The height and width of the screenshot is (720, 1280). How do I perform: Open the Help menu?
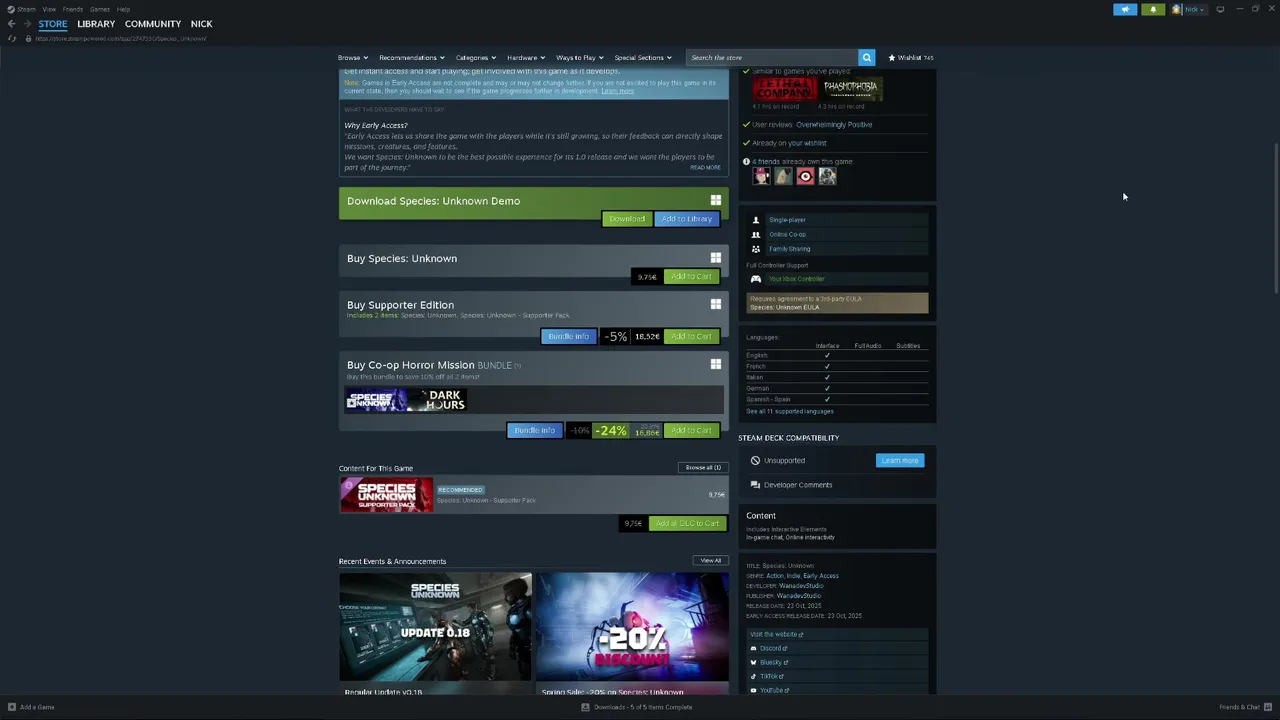(123, 9)
